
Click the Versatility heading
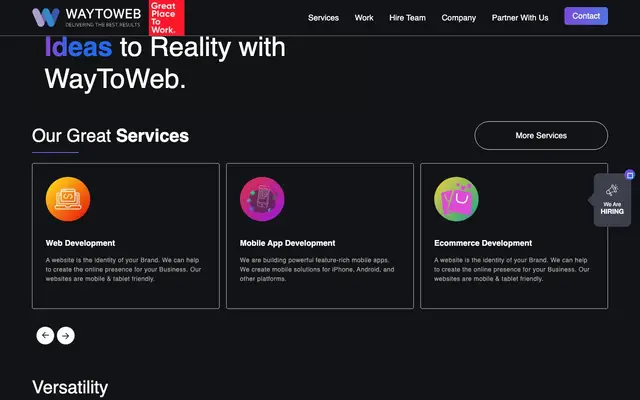pyautogui.click(x=70, y=387)
